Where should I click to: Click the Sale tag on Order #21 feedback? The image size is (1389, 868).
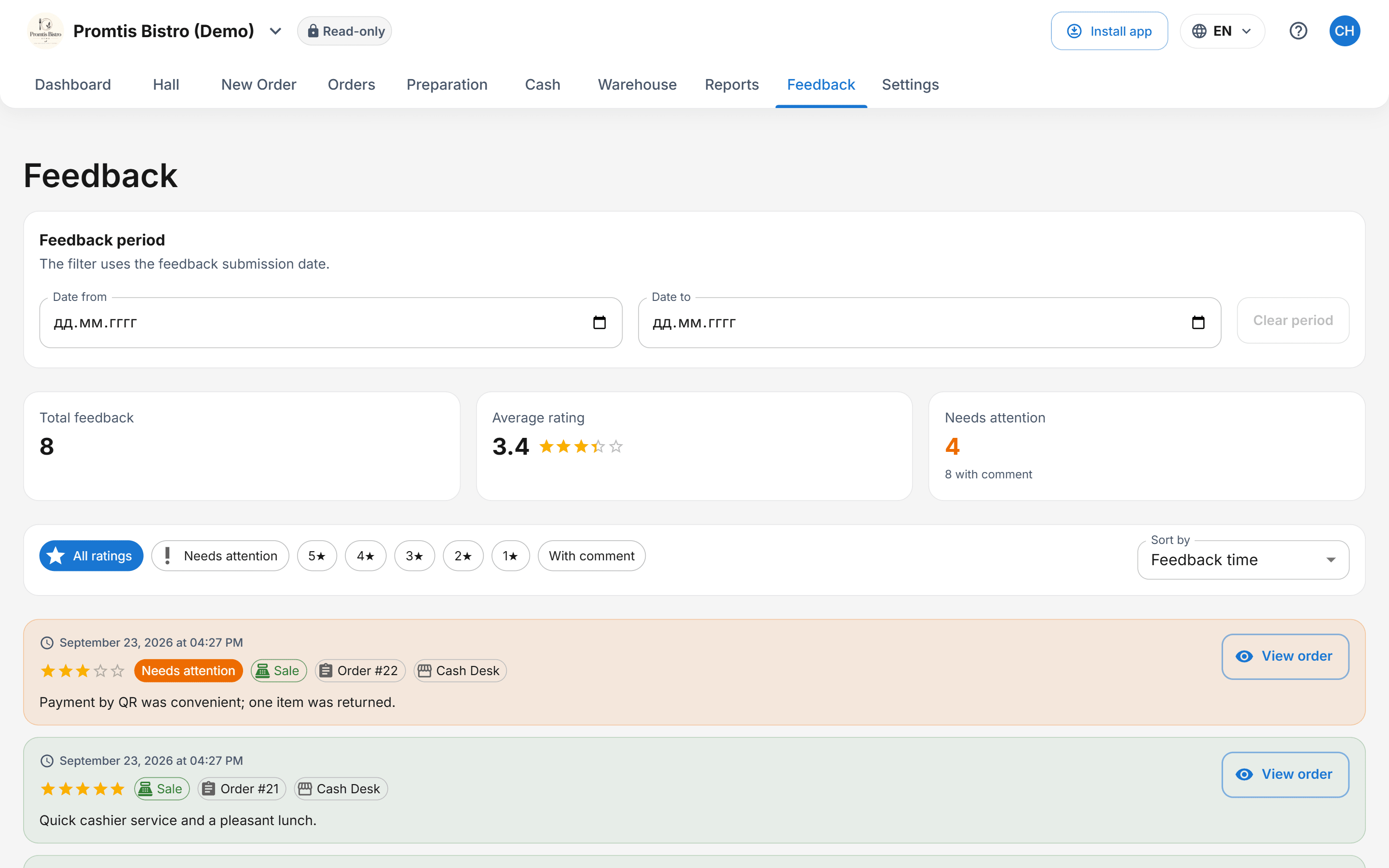point(162,789)
